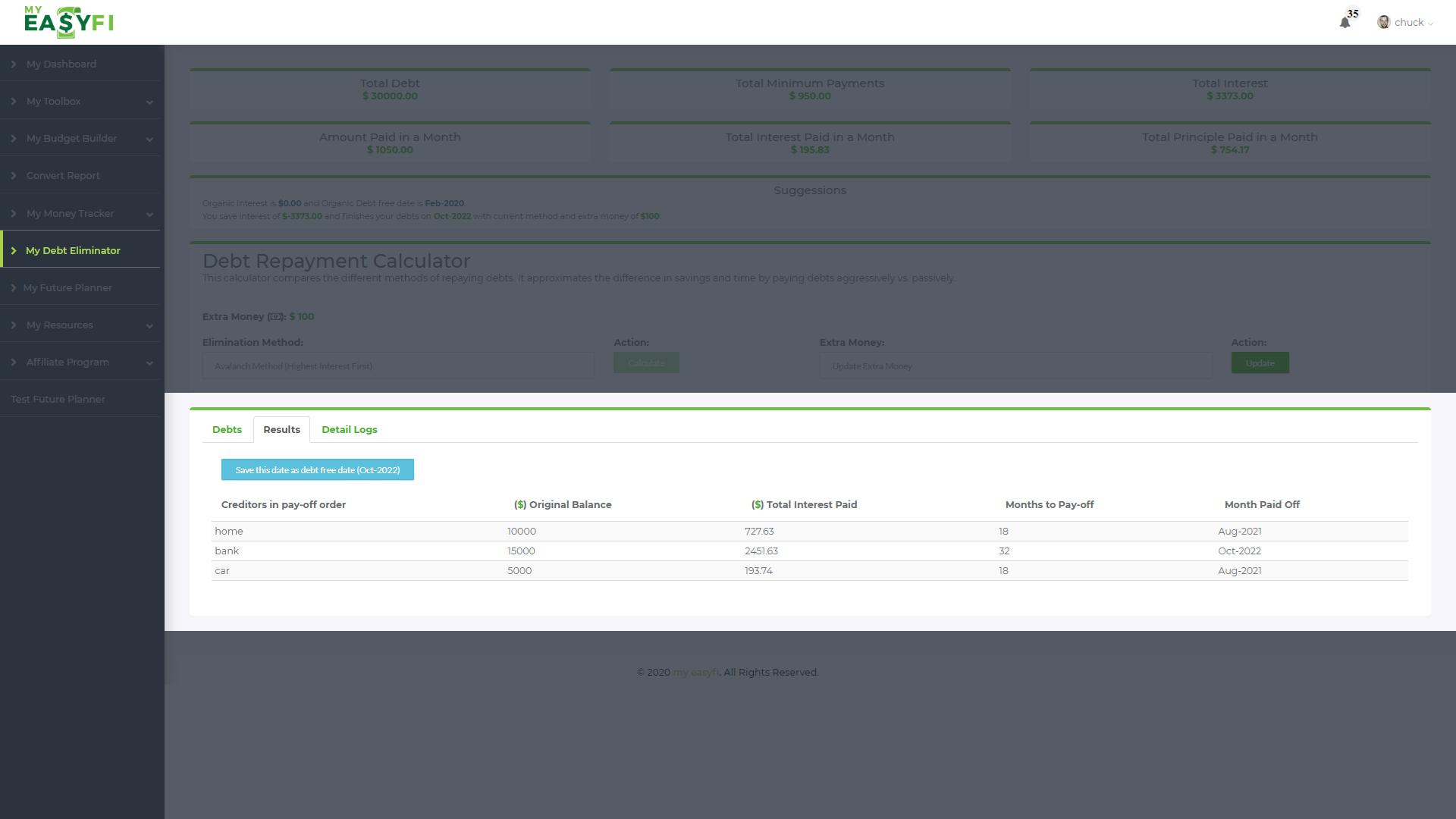Click the my easyfi footer link
1456x819 pixels.
pyautogui.click(x=695, y=672)
